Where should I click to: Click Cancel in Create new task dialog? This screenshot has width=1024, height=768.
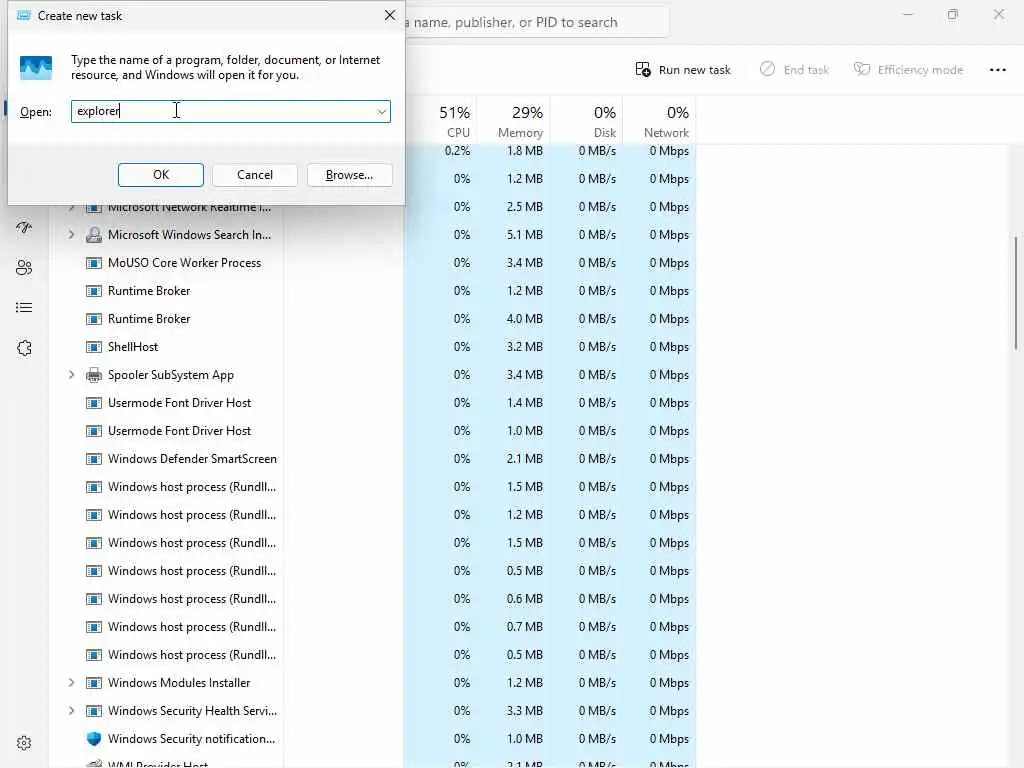pyautogui.click(x=255, y=175)
